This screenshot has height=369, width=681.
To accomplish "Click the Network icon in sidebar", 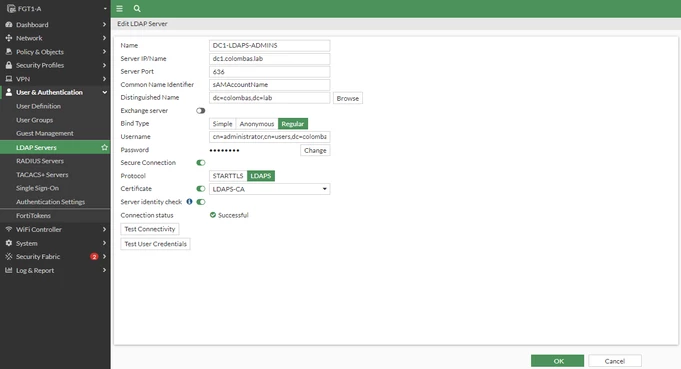I will [9, 38].
